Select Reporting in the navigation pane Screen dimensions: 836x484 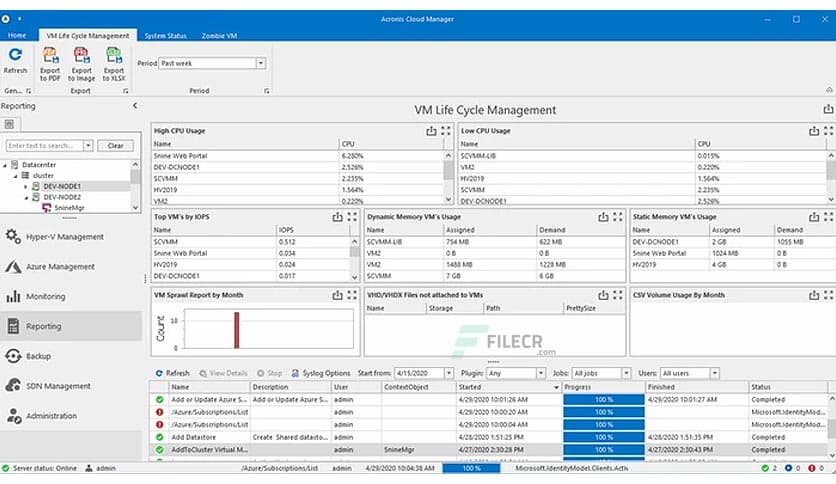pos(71,326)
